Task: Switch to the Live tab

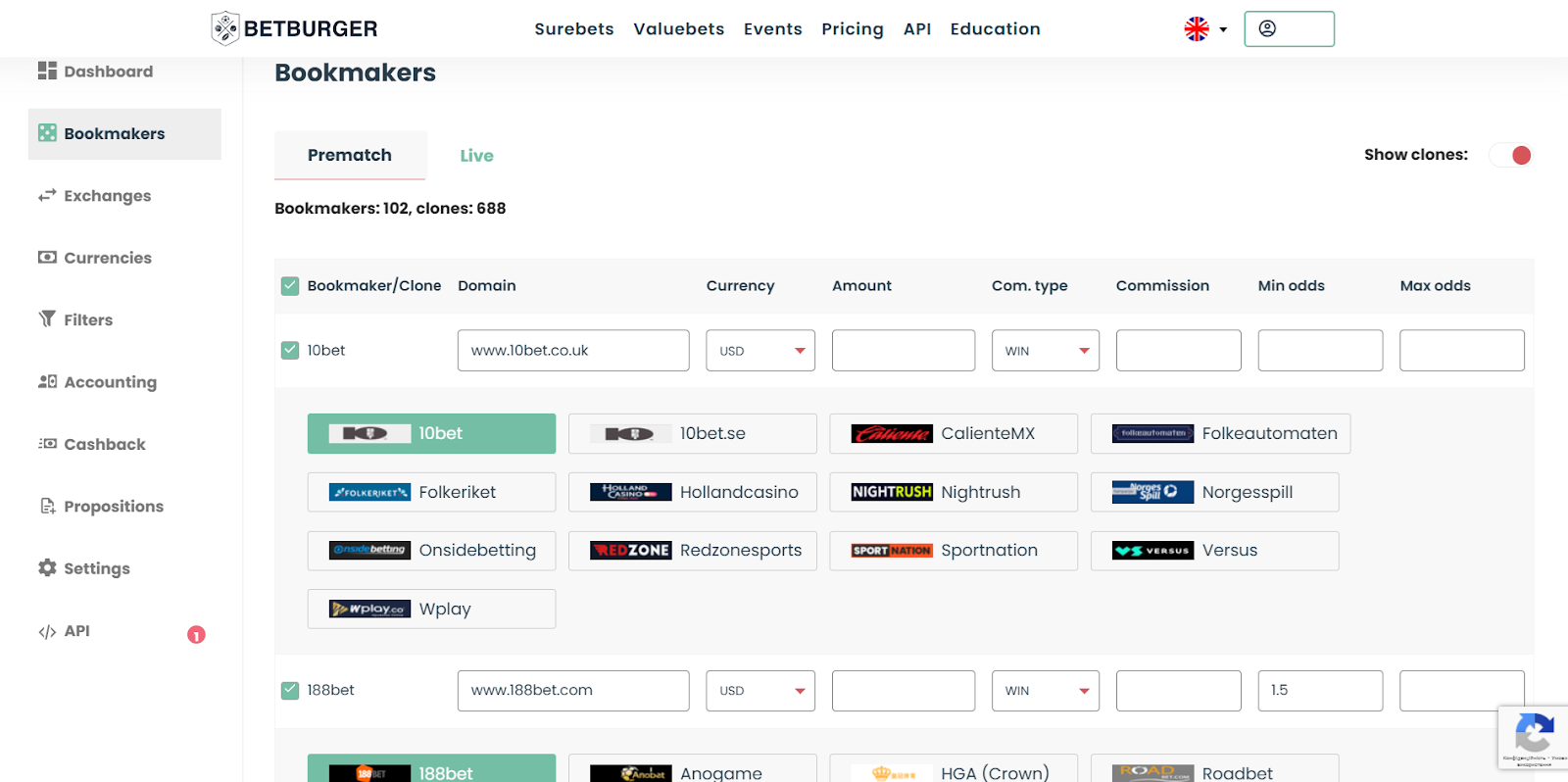Action: coord(476,155)
